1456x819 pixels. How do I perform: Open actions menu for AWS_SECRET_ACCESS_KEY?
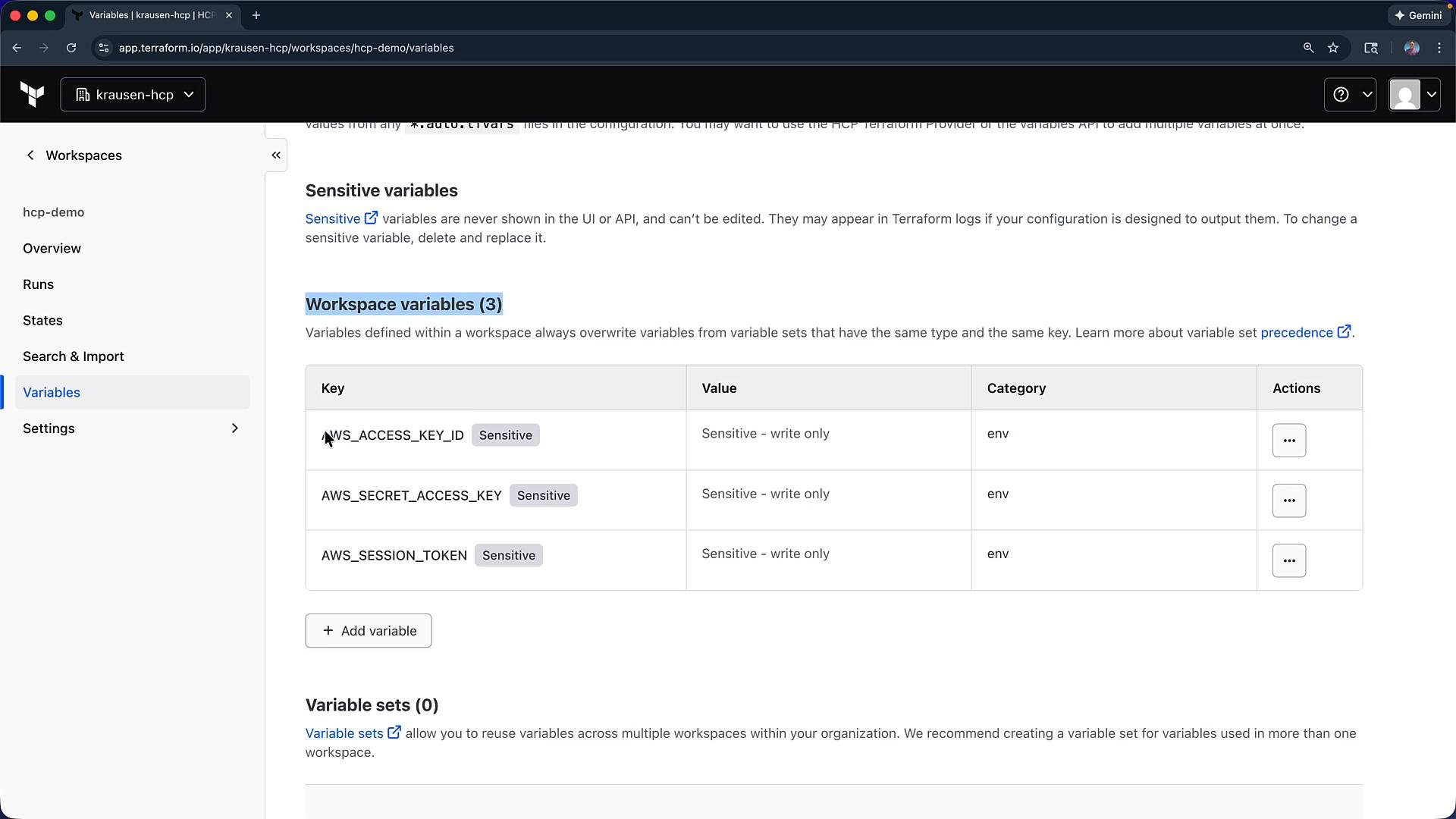[x=1288, y=500]
